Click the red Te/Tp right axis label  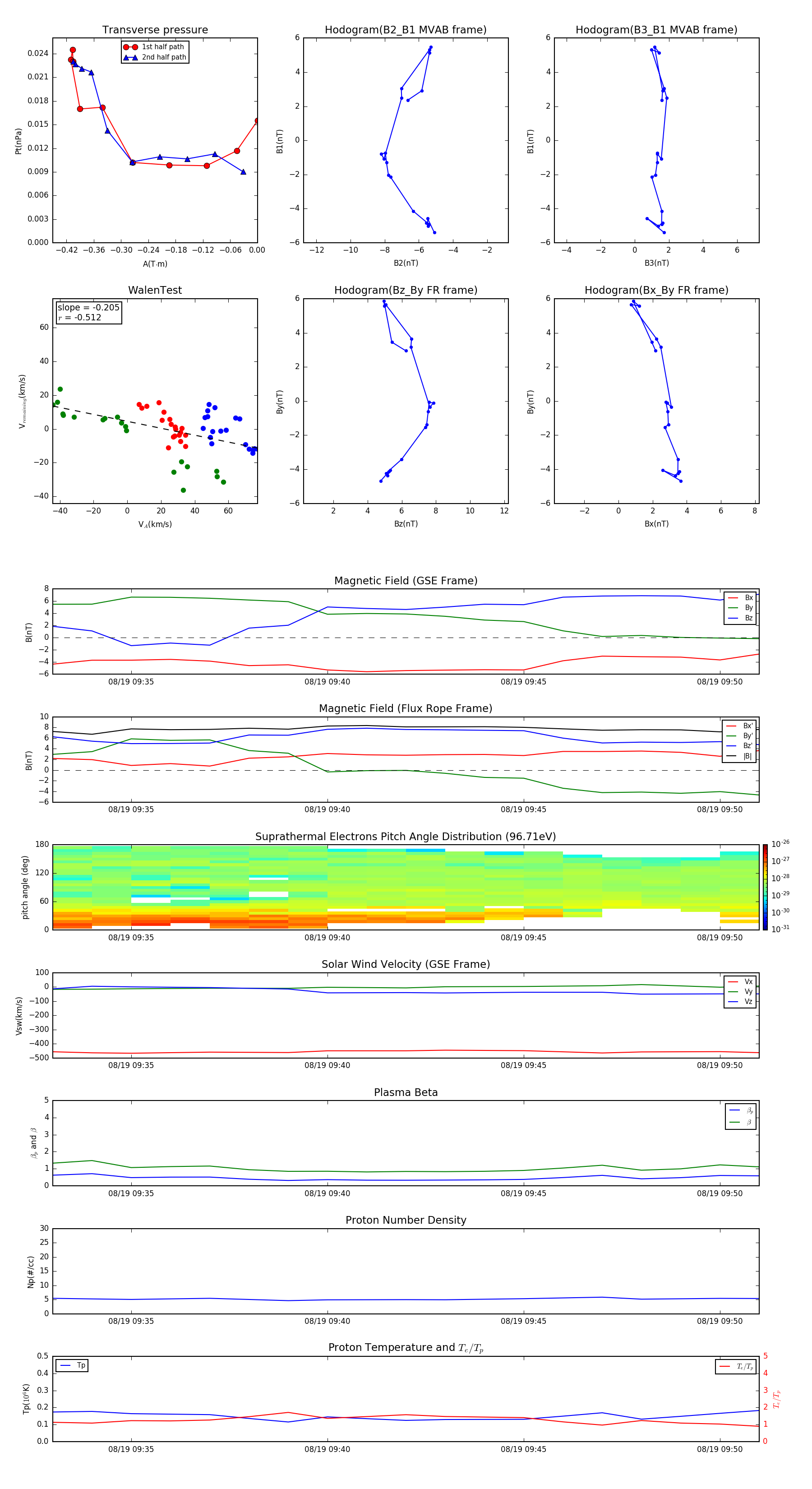777,1399
